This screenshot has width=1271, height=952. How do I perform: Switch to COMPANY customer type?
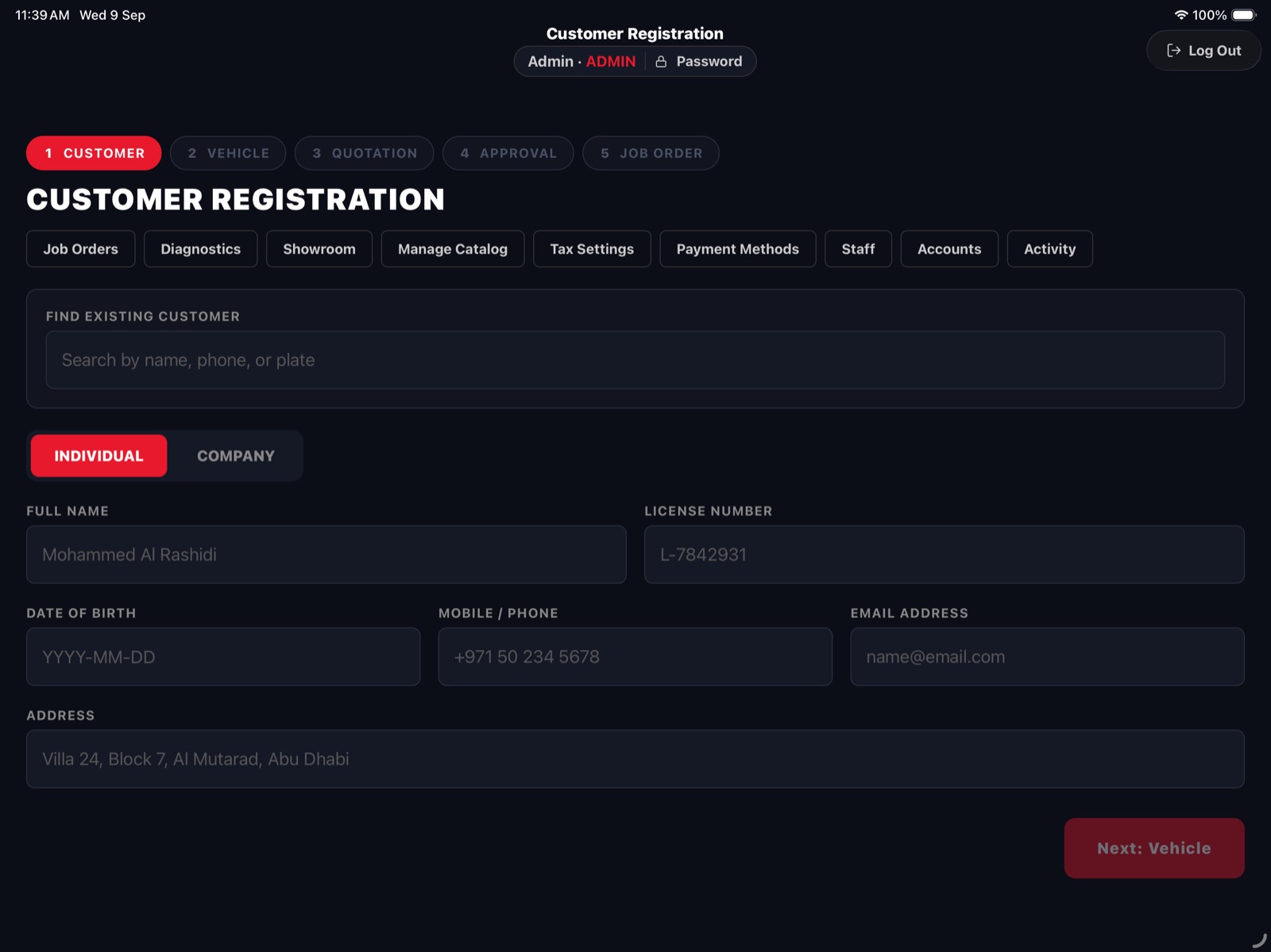click(x=236, y=456)
